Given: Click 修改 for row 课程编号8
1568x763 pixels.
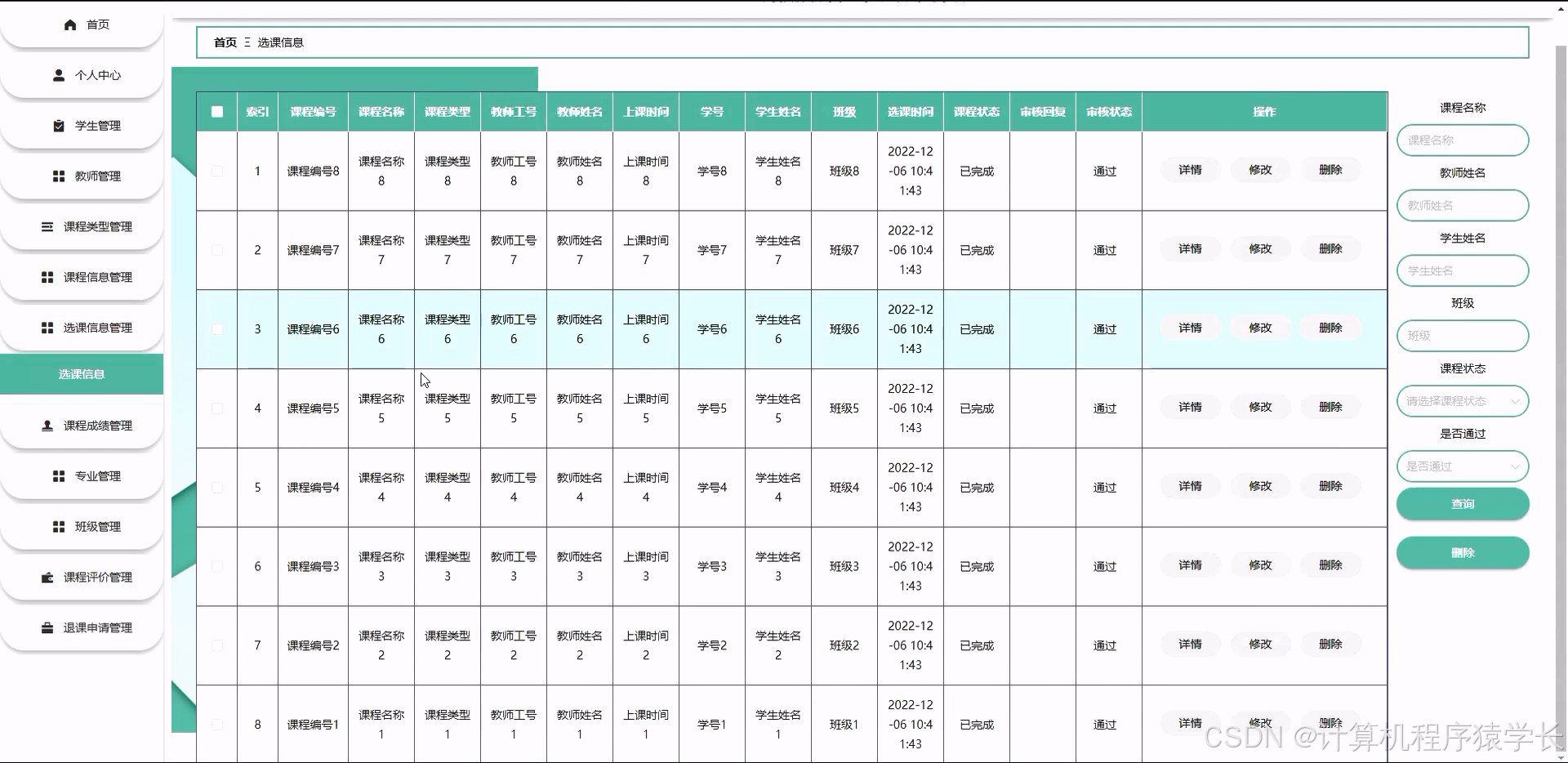Looking at the screenshot, I should 1260,170.
